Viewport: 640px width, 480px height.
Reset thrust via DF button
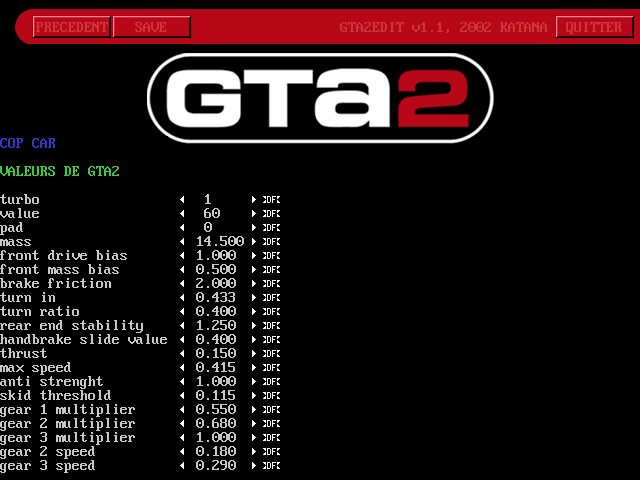(x=271, y=353)
